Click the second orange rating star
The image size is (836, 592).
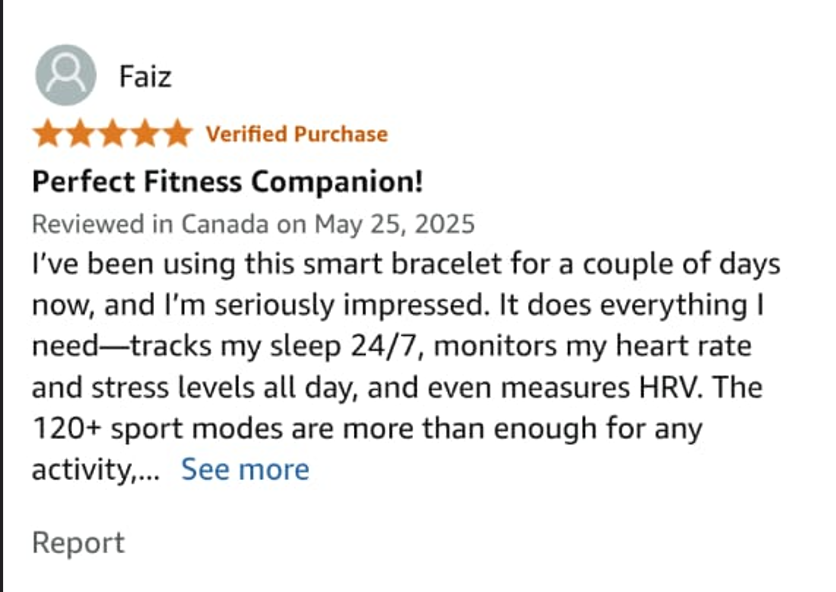click(81, 133)
